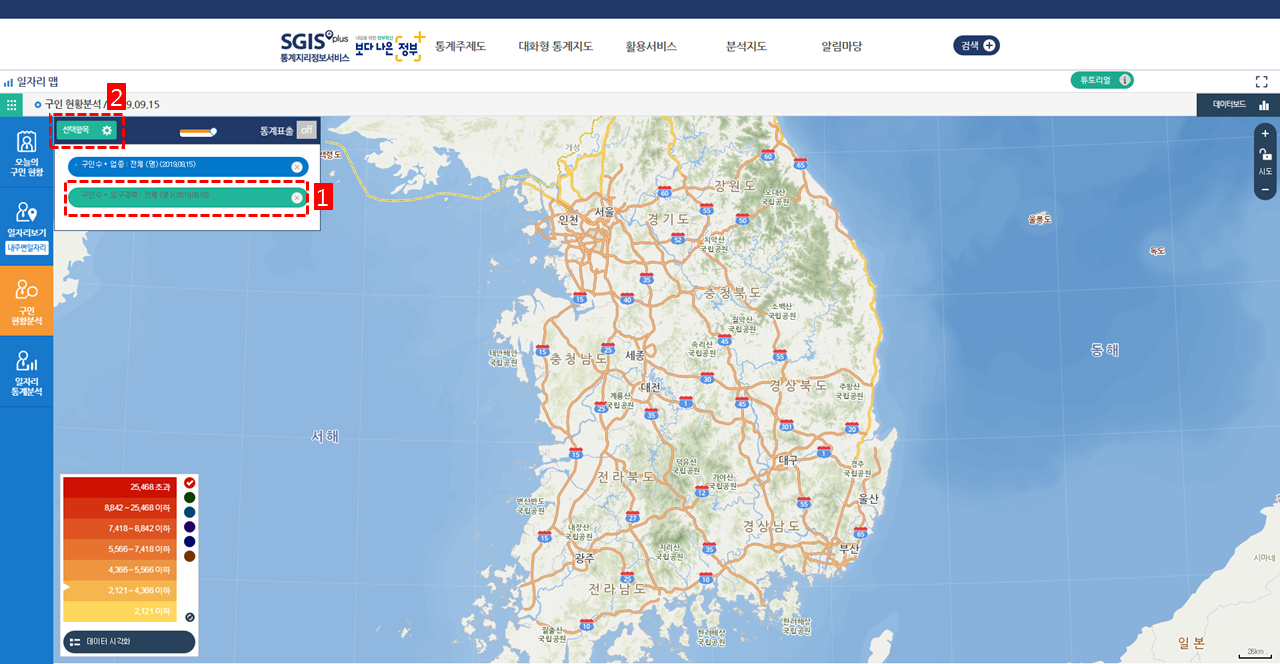Screen dimensions: 1280x664
Task: Expand the 검색 plus button
Action: click(976, 45)
